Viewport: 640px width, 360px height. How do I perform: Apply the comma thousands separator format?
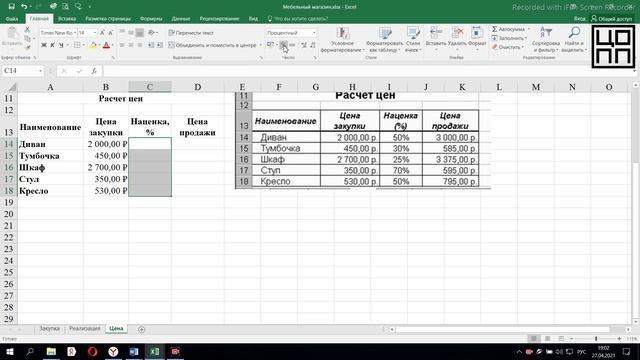click(292, 45)
